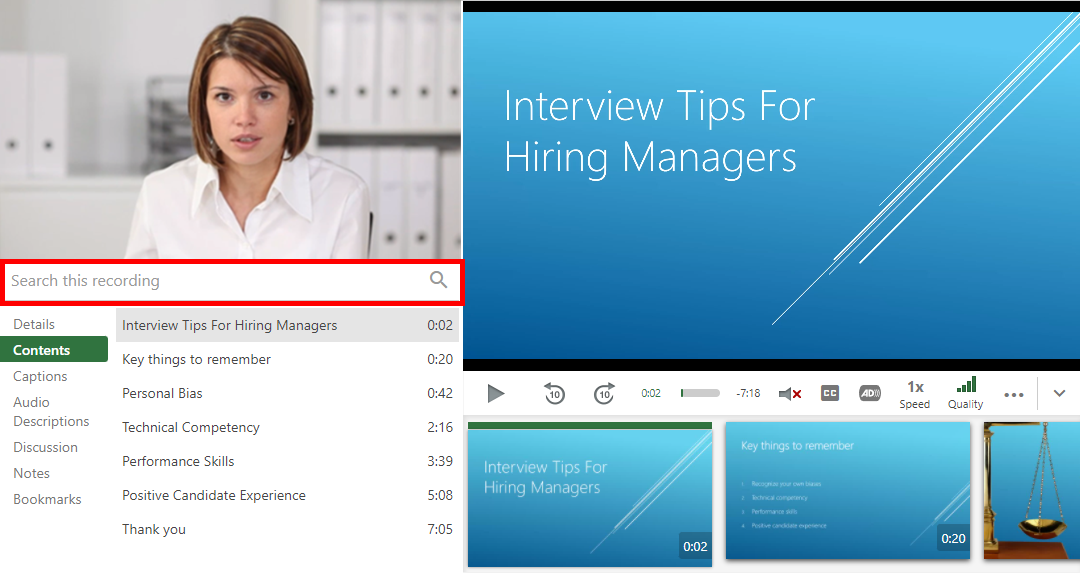Switch to the Captions tab
This screenshot has width=1080, height=573.
click(x=40, y=376)
